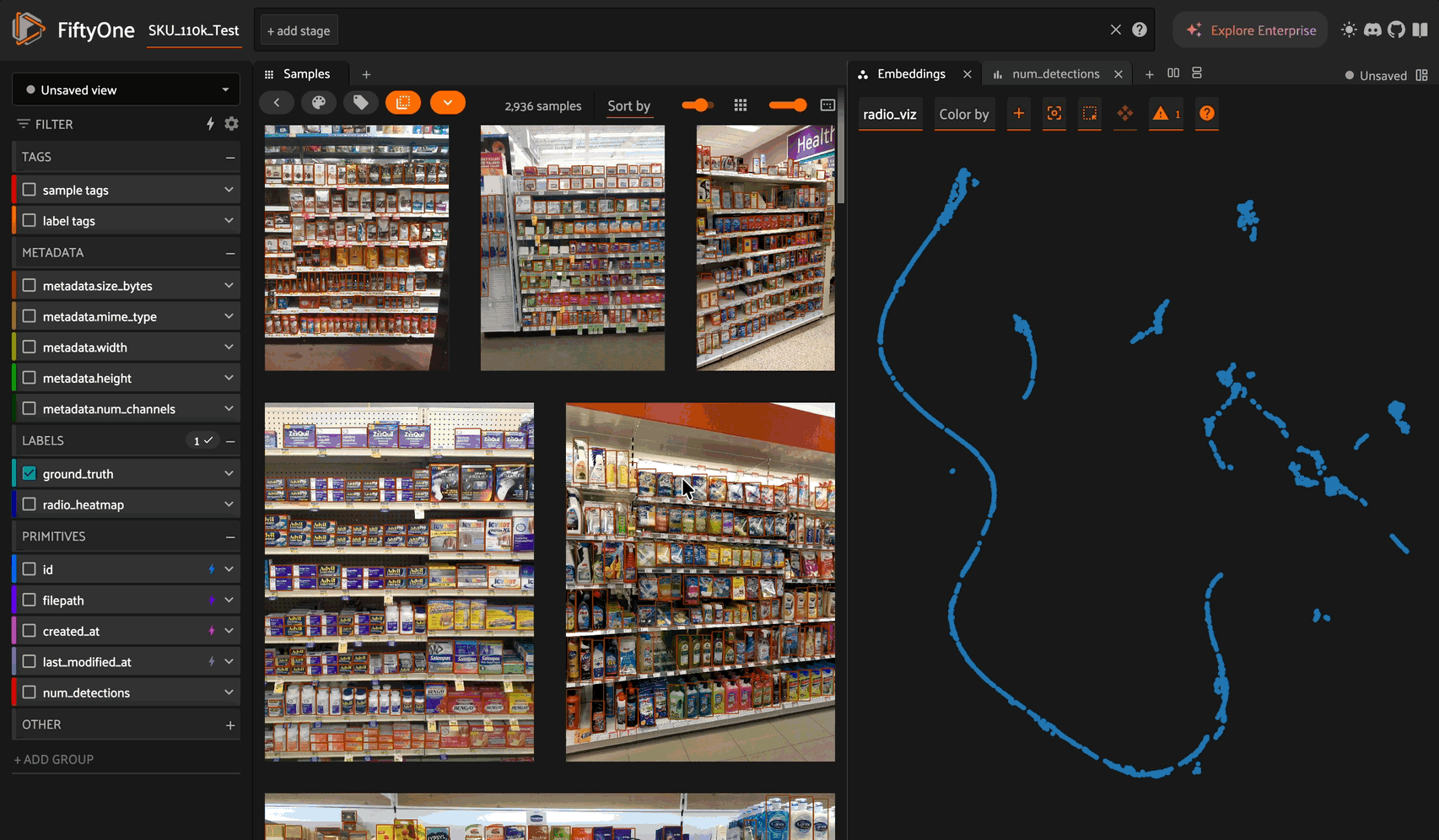
Task: Open the color scheme palette
Action: click(x=319, y=103)
